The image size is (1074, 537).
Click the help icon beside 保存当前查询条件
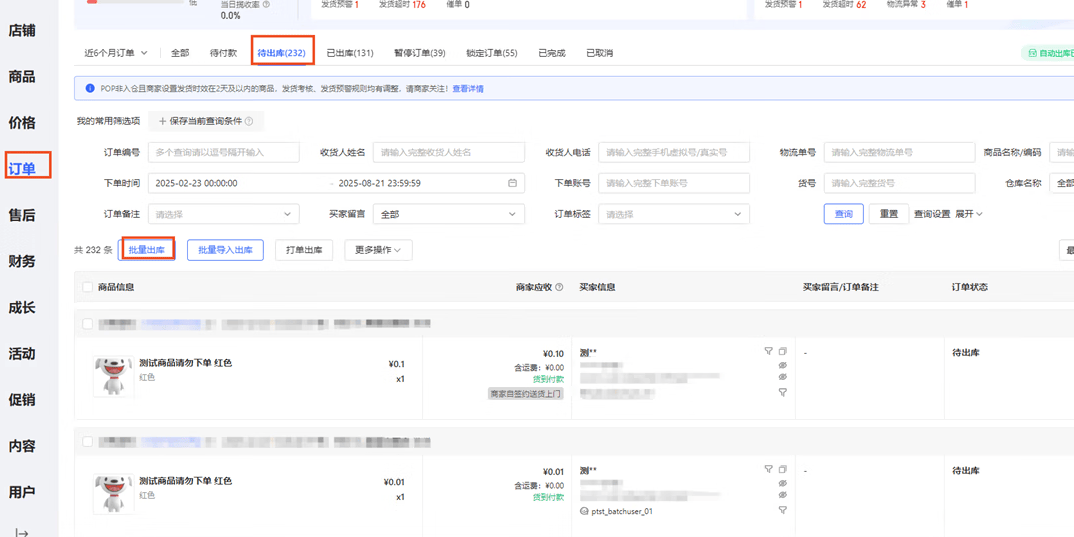[x=249, y=121]
